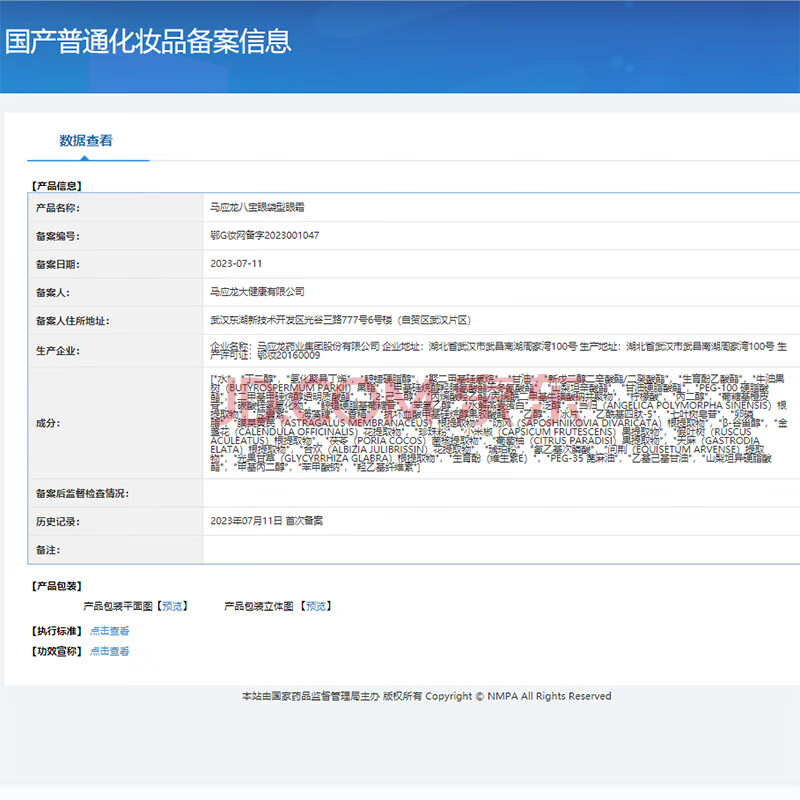Open 预览 link for 产品包装平面图
Image resolution: width=800 pixels, height=800 pixels.
172,606
